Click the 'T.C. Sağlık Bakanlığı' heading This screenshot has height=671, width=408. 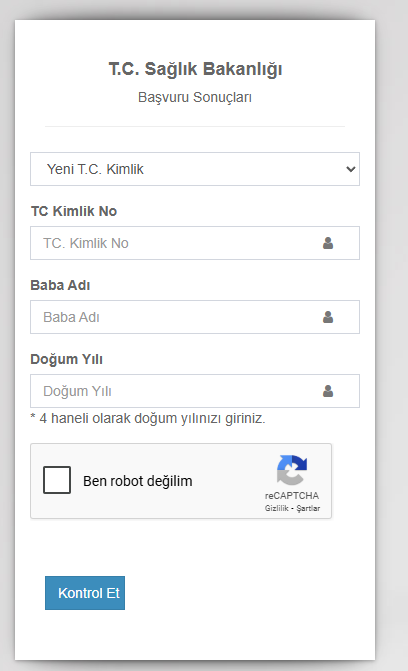coord(195,69)
